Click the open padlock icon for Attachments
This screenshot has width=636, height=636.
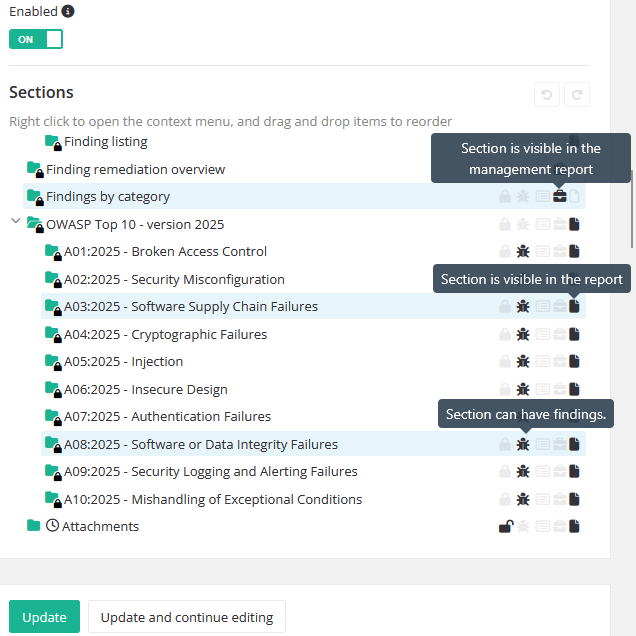coord(505,527)
